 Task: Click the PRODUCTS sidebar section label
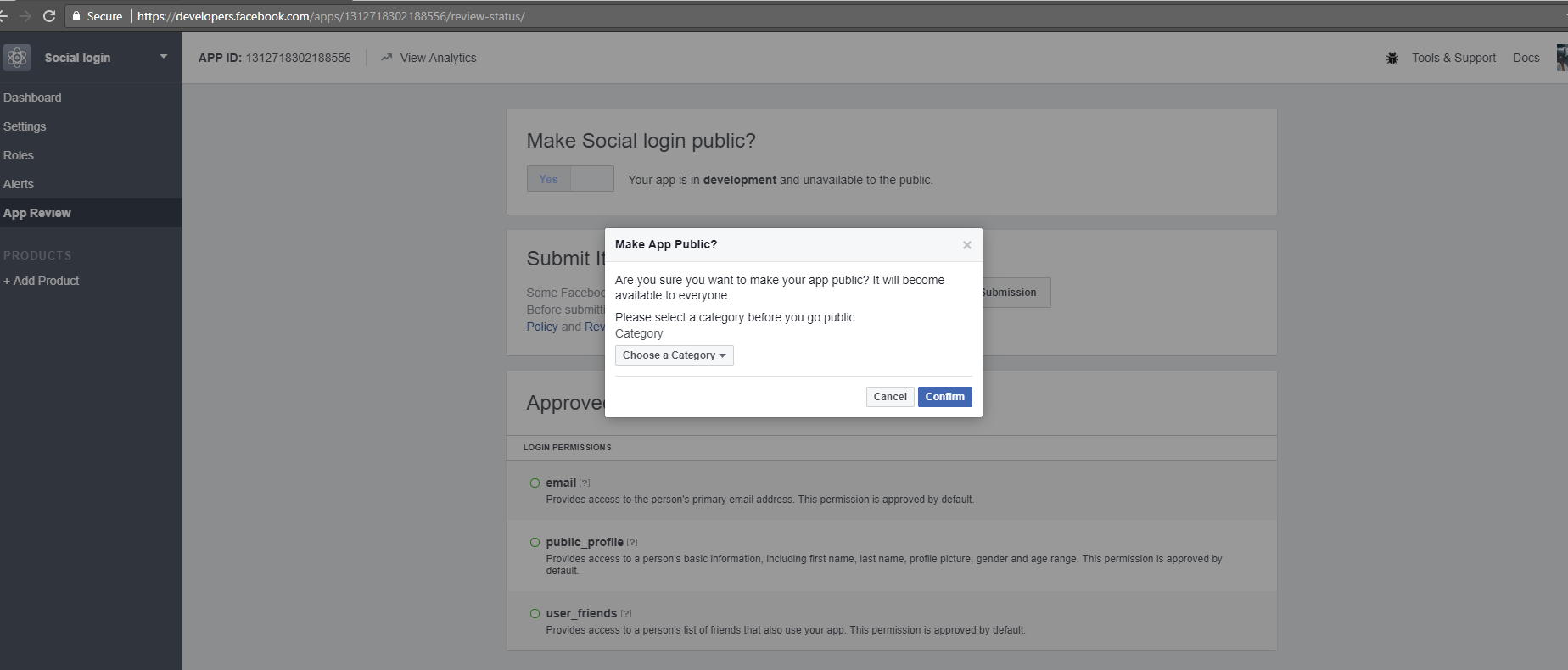[x=37, y=255]
